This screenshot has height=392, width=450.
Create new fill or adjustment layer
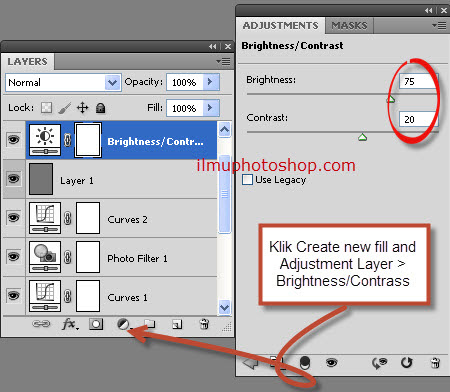[x=124, y=324]
